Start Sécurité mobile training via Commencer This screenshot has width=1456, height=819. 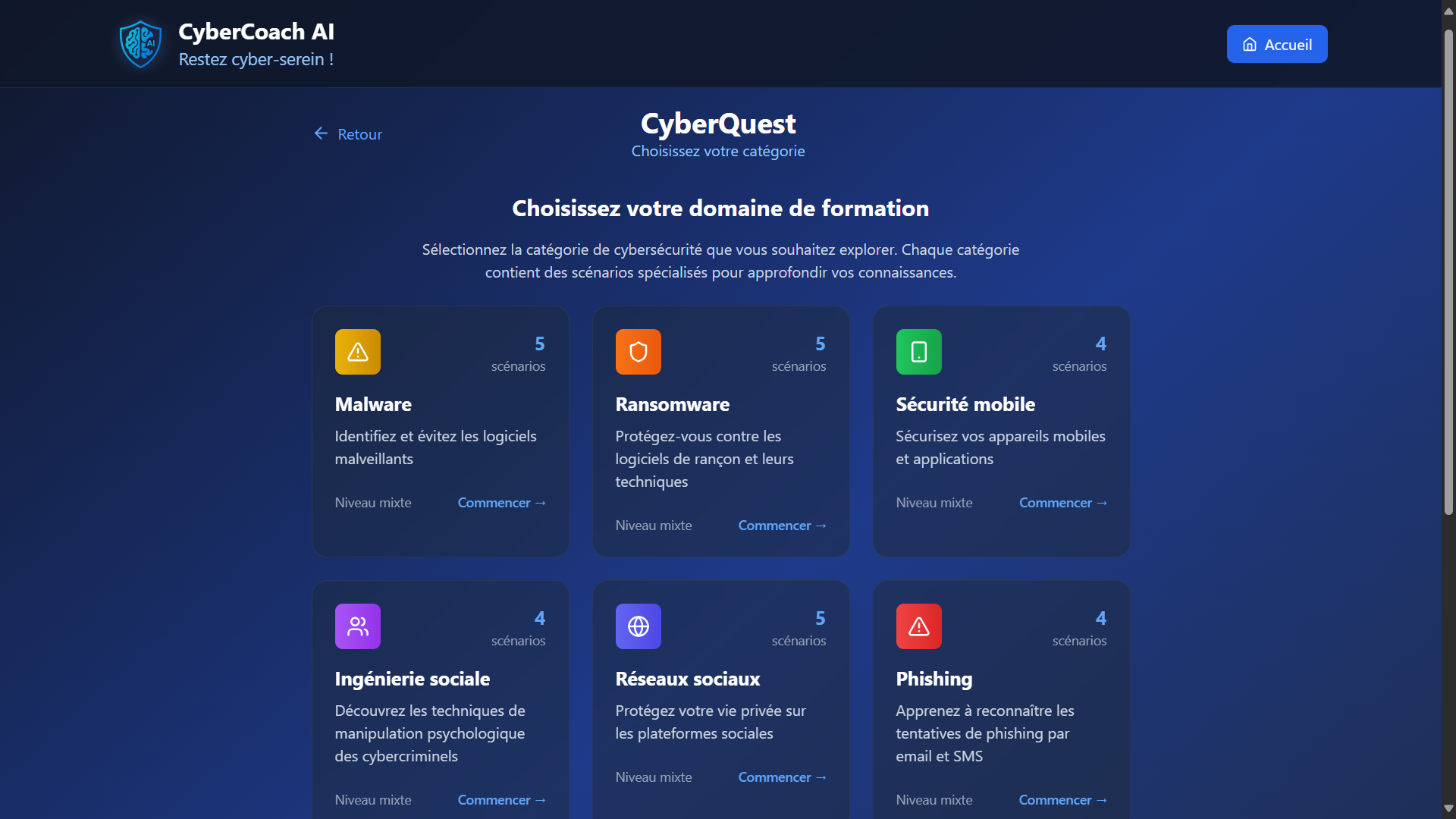[x=1062, y=503]
